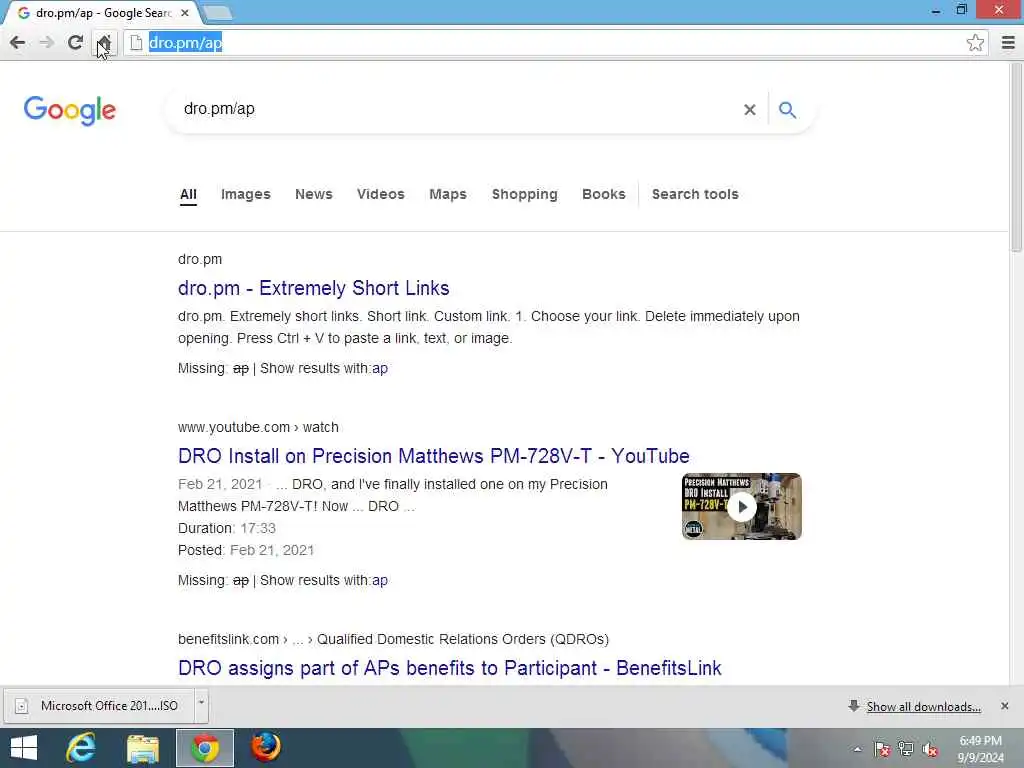Click the 'Posted: Feb 21, 2021' text
Image resolution: width=1024 pixels, height=768 pixels.
click(x=246, y=551)
